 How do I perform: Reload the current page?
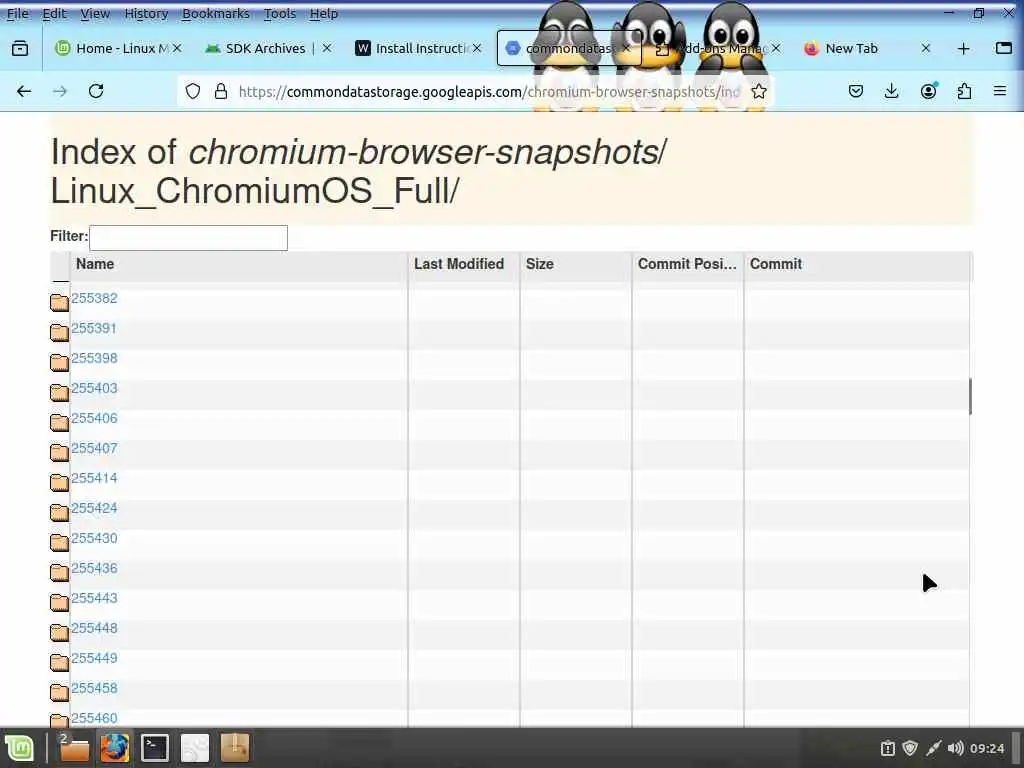click(x=96, y=91)
